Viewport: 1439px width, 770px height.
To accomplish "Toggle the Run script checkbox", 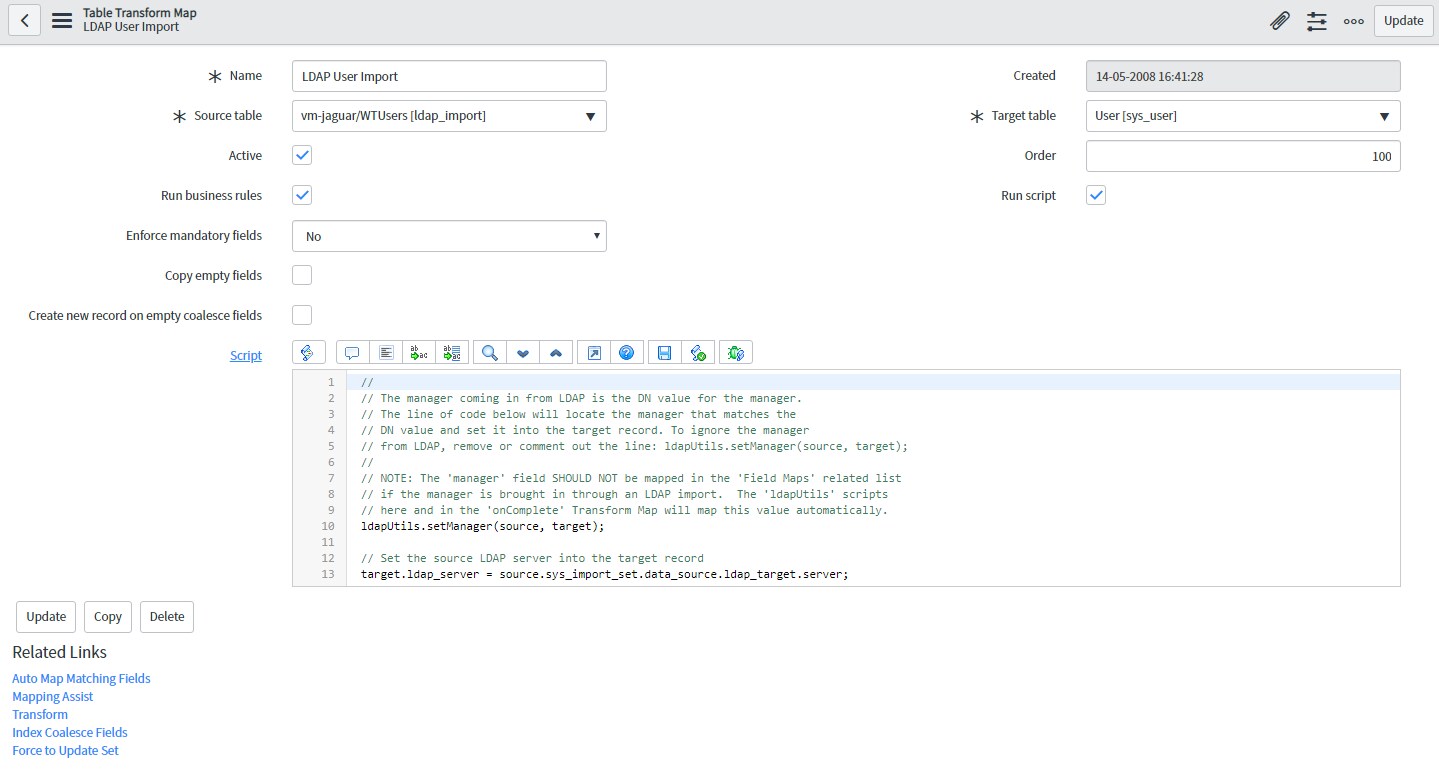I will 1096,195.
